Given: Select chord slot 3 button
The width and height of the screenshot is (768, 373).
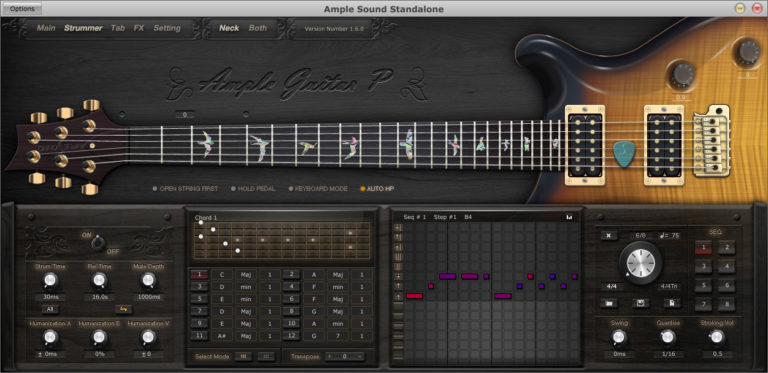Looking at the screenshot, I should pos(199,287).
